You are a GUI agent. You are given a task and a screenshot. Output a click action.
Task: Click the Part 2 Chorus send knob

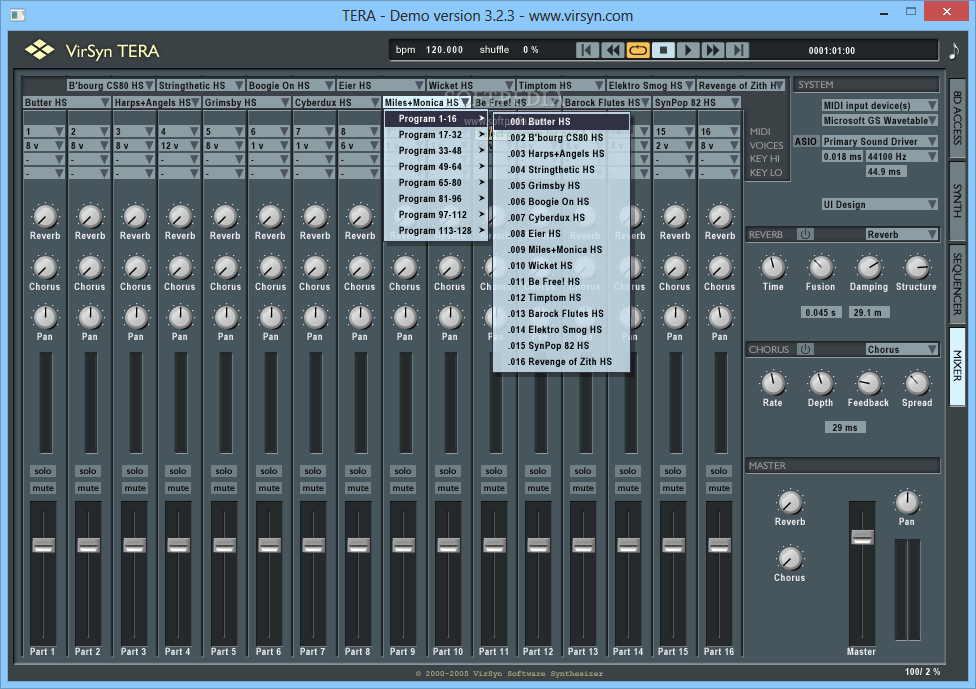[90, 268]
